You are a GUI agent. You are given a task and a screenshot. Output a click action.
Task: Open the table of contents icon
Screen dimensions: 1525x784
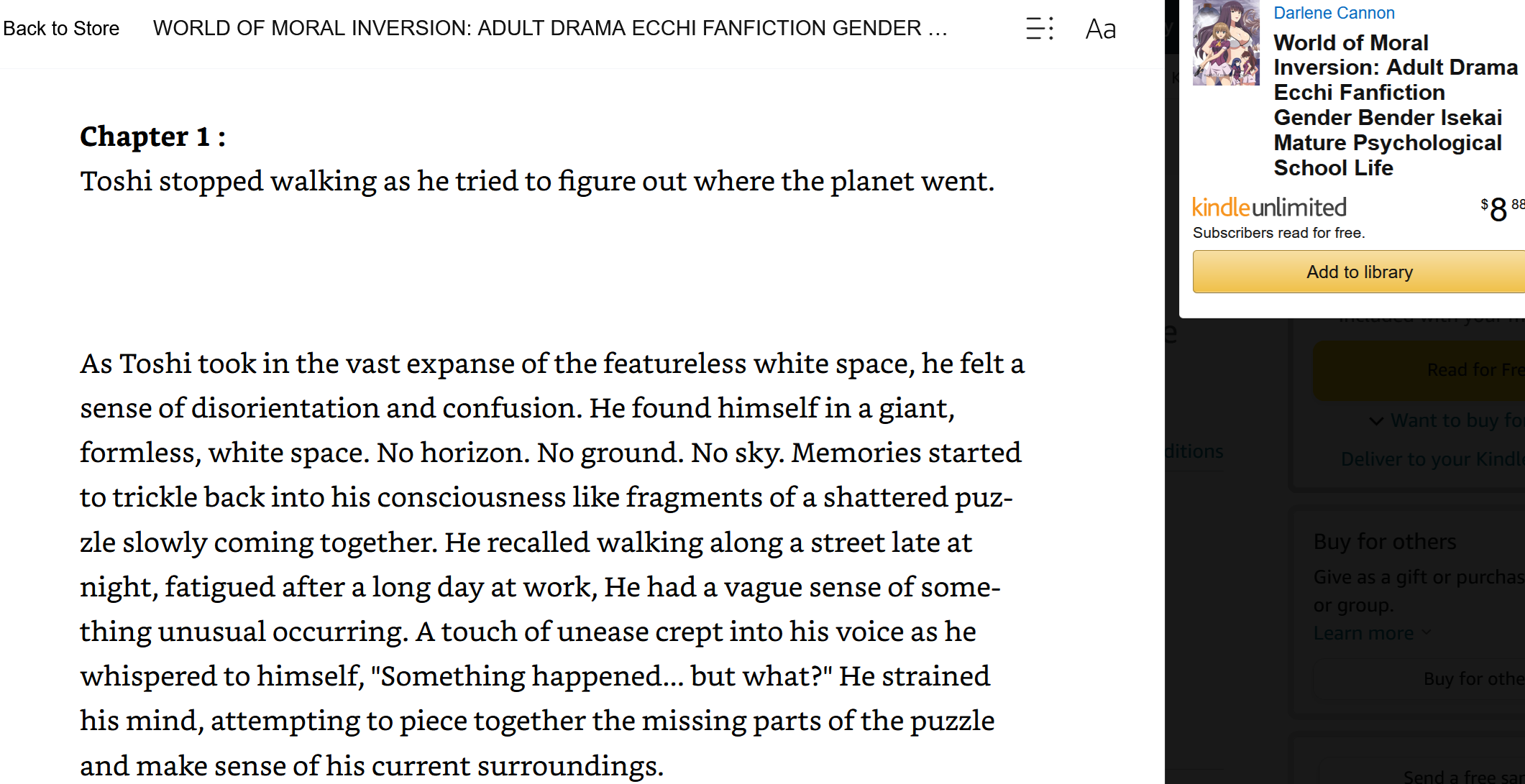(x=1039, y=29)
